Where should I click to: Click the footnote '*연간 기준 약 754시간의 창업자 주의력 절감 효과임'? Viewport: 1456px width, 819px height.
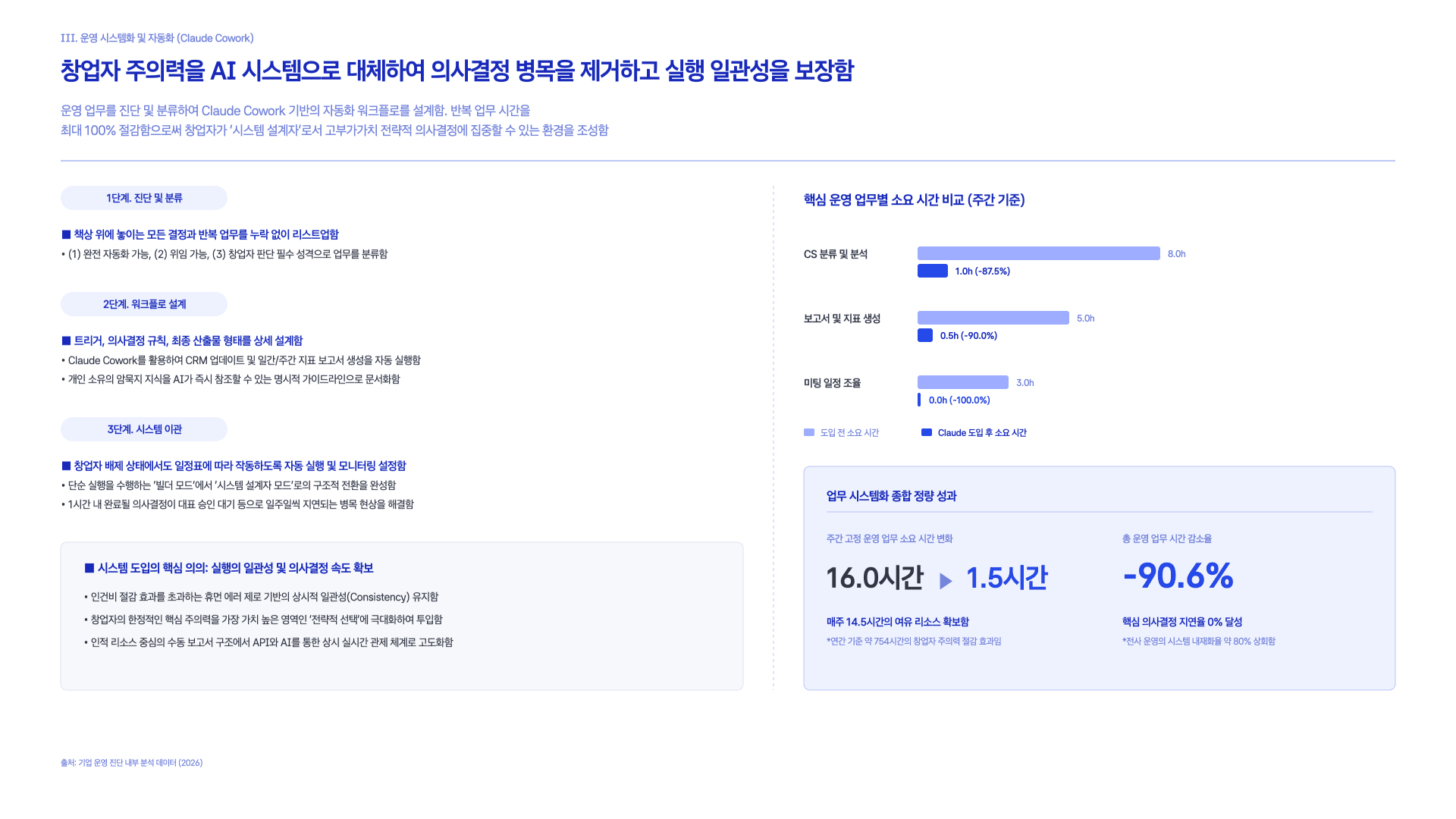914,642
